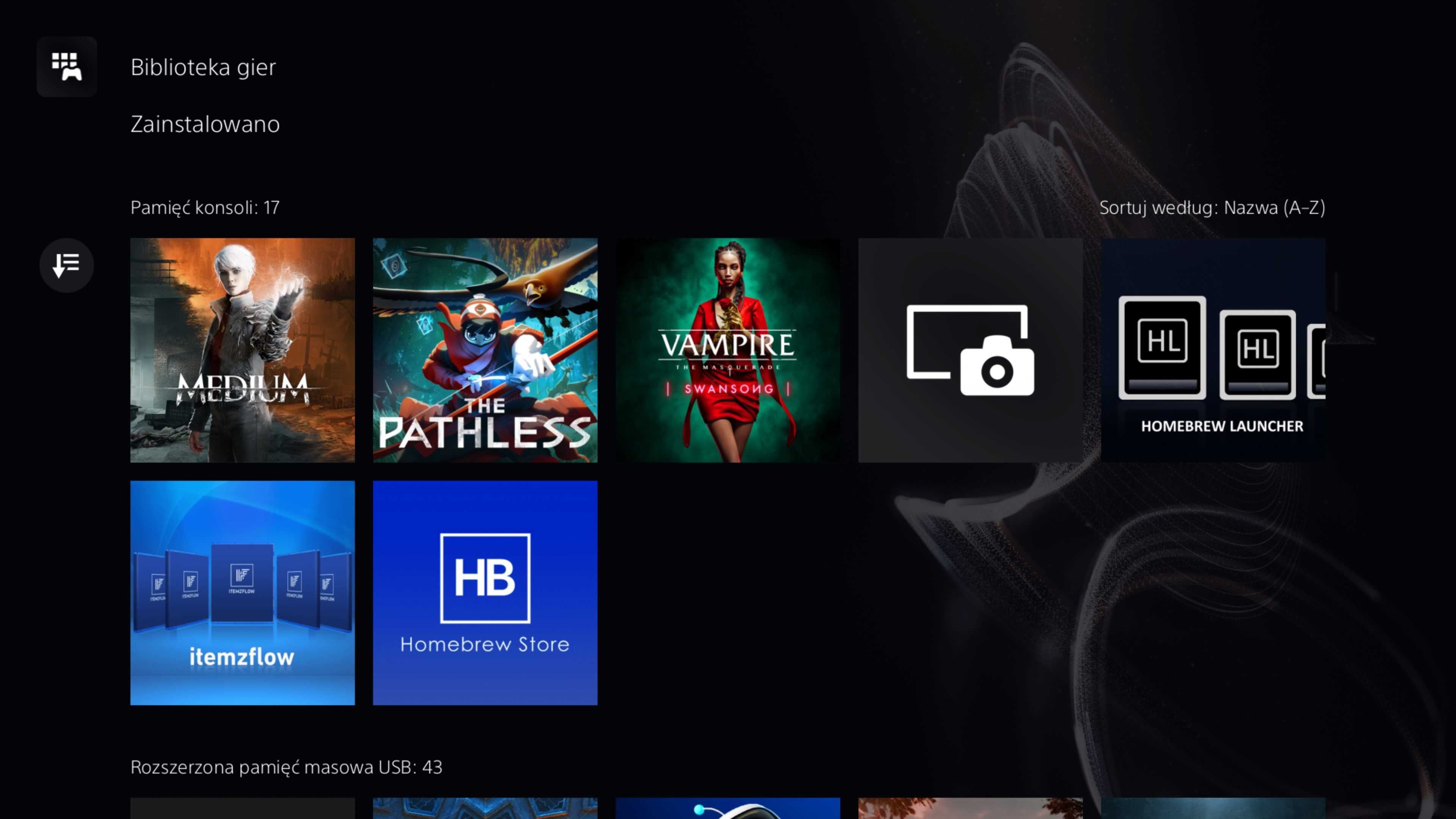Click Rozszerzona pamięć masowa USB: 43 label
The height and width of the screenshot is (819, 1456).
click(x=287, y=767)
